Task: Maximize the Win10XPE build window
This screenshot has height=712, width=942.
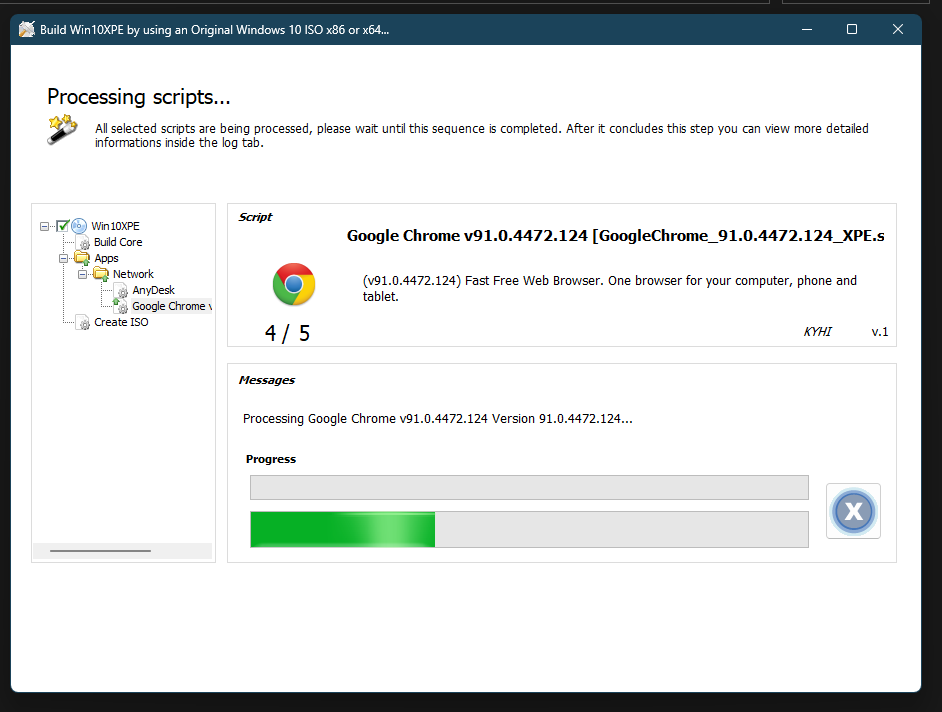Action: (852, 29)
